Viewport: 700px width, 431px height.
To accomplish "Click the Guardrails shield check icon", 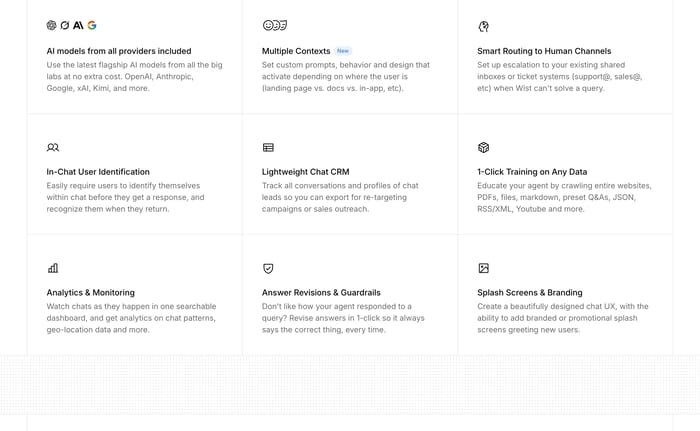I will coord(268,268).
